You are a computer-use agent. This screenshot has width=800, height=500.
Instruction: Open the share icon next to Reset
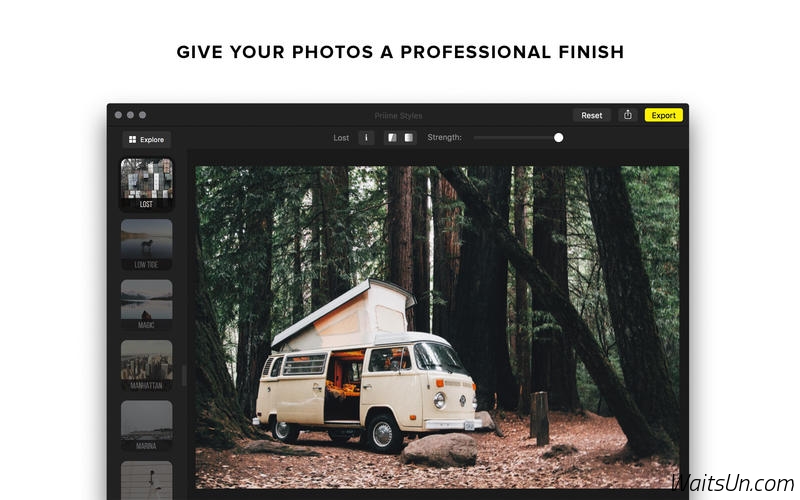point(628,115)
